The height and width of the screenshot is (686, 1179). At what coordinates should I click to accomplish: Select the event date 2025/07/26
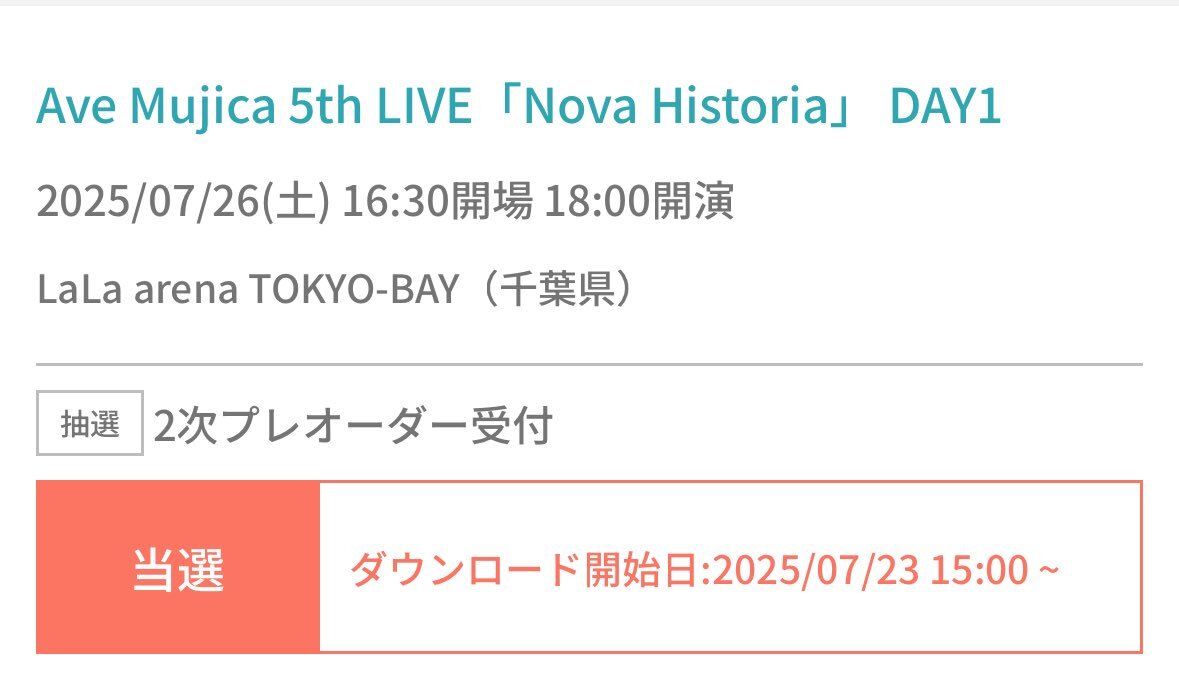pyautogui.click(x=148, y=201)
